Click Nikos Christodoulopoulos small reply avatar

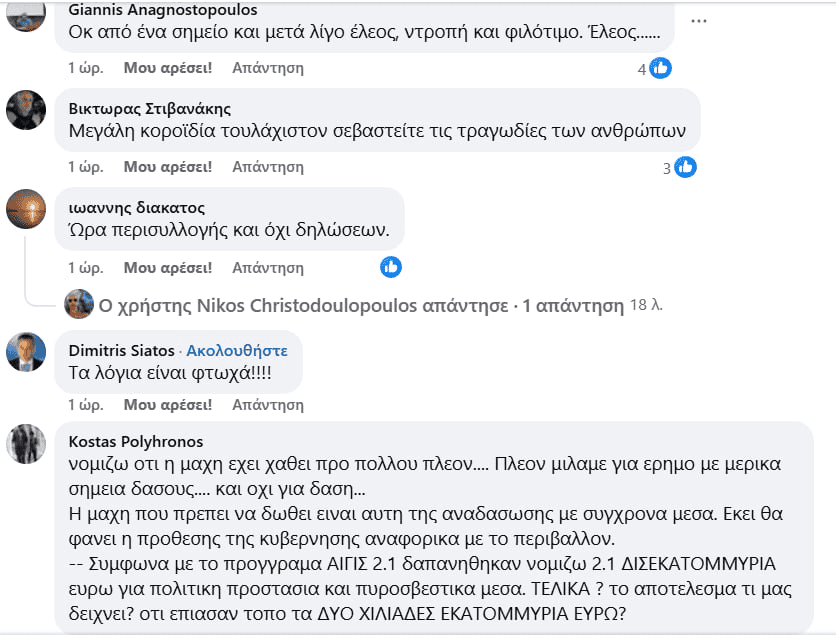79,304
